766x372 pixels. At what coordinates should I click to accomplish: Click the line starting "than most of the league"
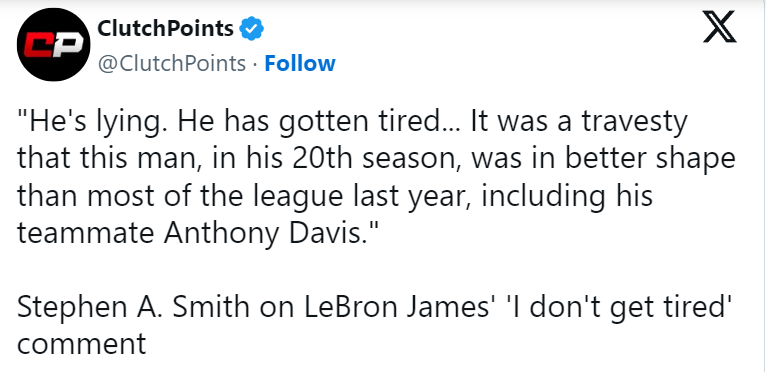[x=335, y=197]
